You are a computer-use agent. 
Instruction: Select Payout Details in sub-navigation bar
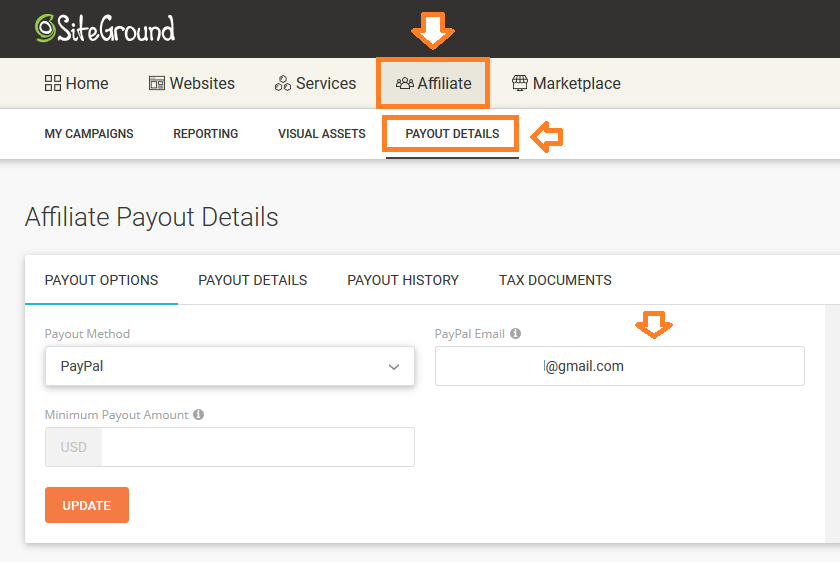coord(452,134)
